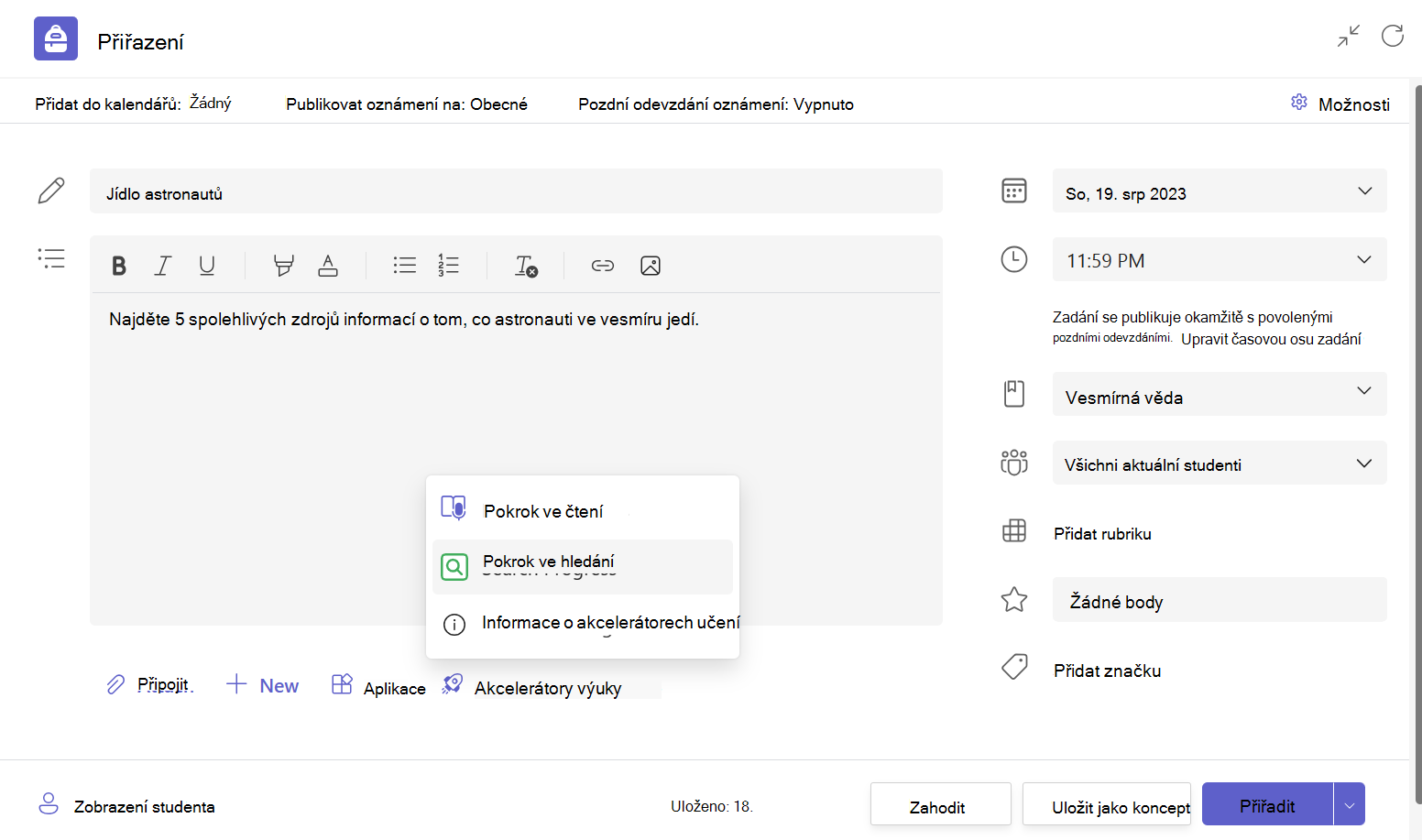Expand the Přiřadit split-button arrow
Viewport: 1422px width, 840px height.
click(1350, 804)
